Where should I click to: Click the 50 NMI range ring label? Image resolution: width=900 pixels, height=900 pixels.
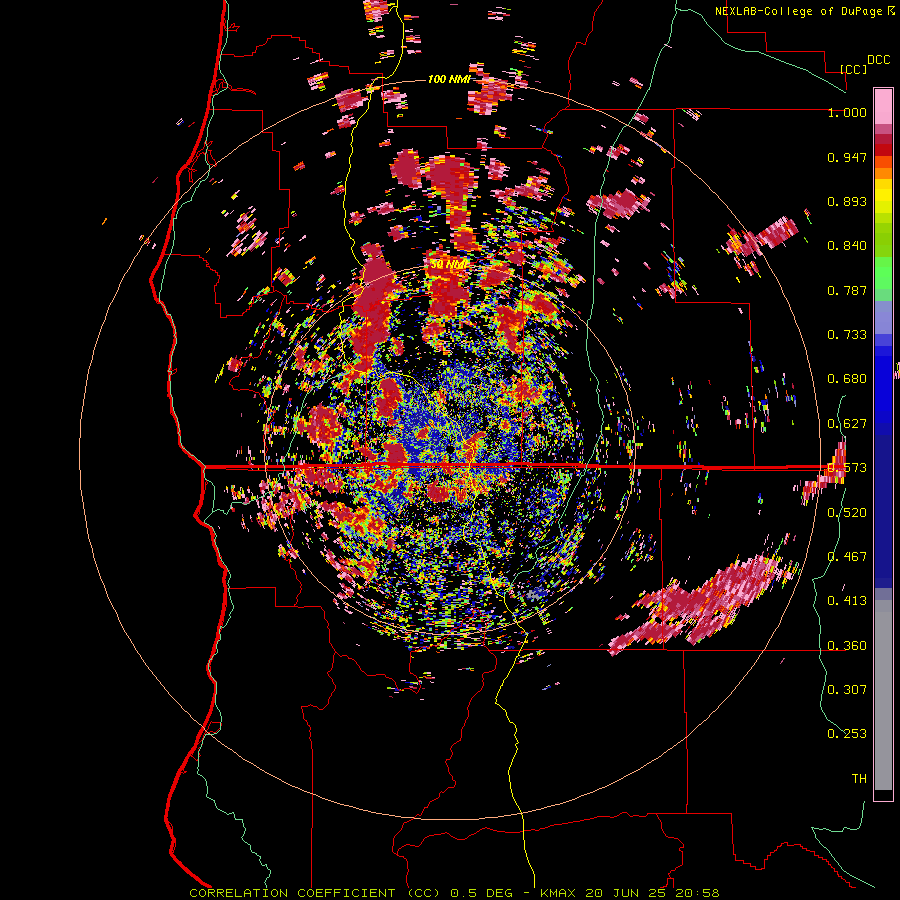click(x=449, y=265)
